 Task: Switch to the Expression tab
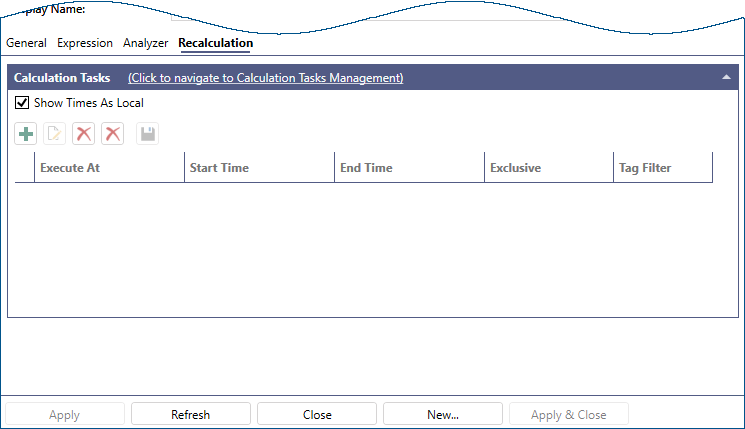[85, 43]
